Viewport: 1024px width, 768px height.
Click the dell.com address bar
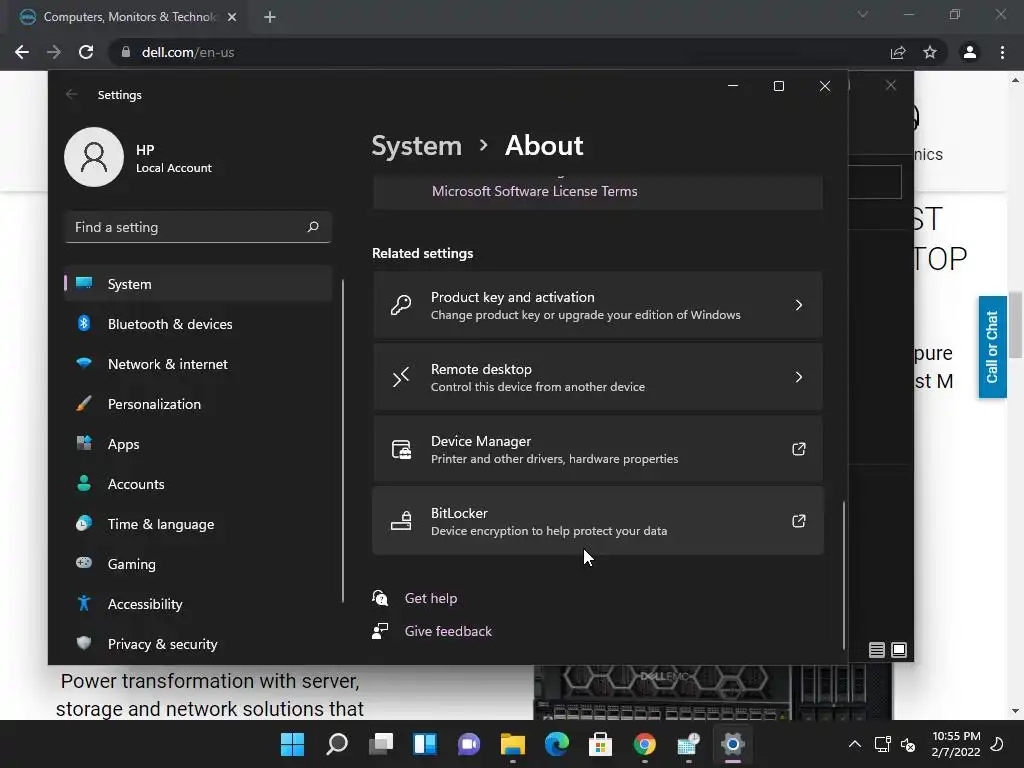[496, 52]
